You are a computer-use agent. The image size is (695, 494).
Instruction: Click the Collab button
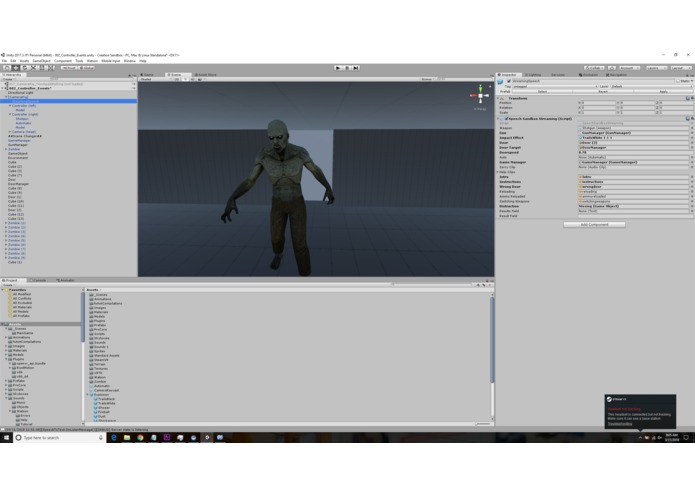pyautogui.click(x=594, y=68)
